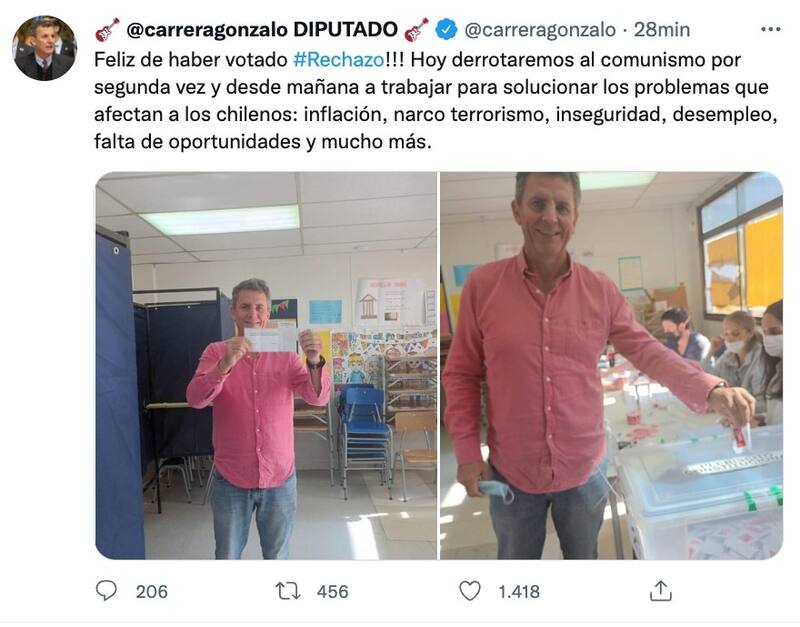Screen dimensions: 800x627
Task: Click the guitar emoji before the name
Action: [x=107, y=30]
